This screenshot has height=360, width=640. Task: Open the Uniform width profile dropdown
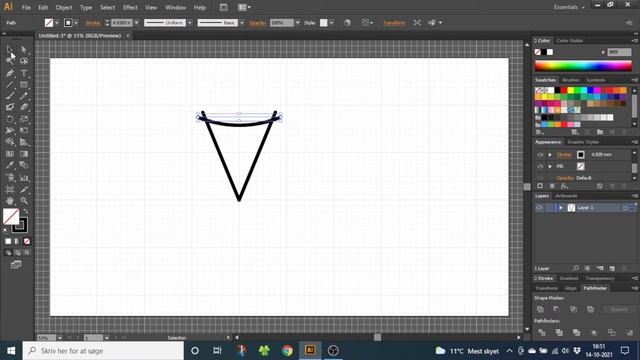tap(190, 23)
